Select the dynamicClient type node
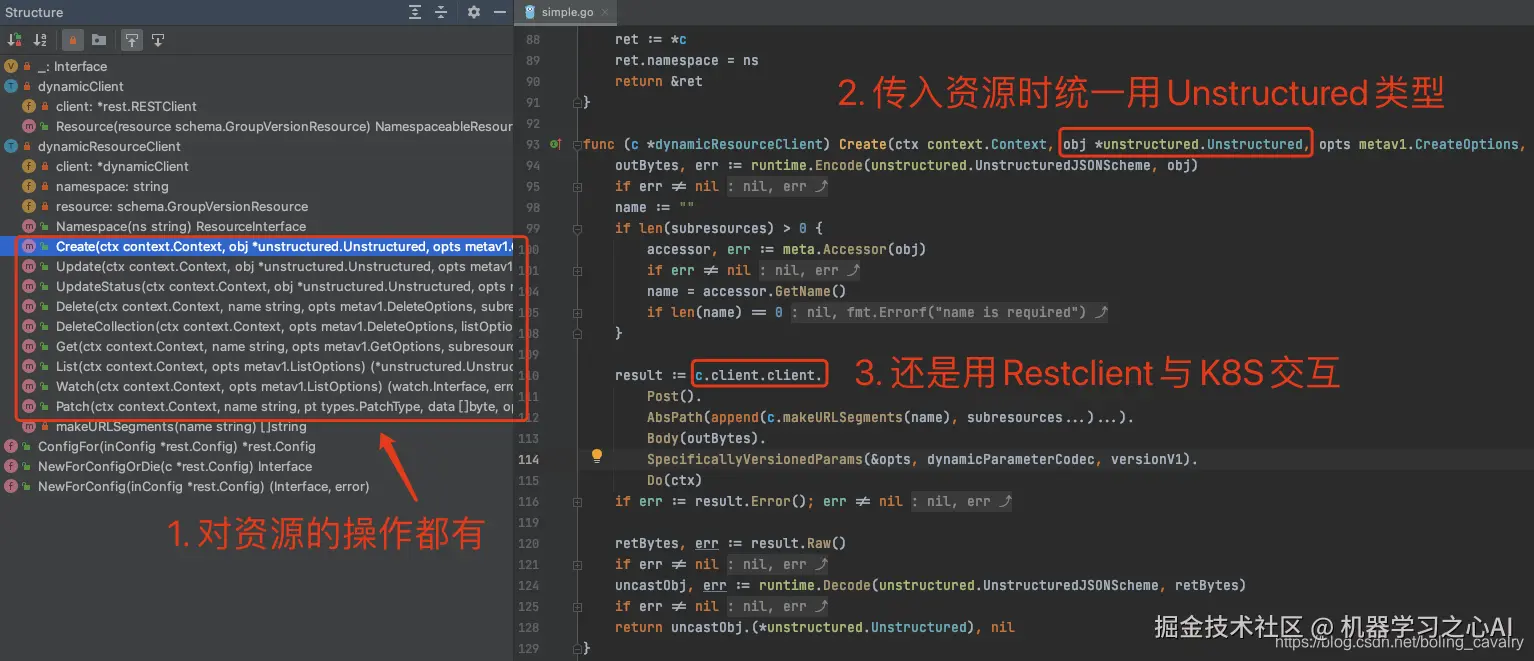This screenshot has height=661, width=1534. [x=256, y=86]
